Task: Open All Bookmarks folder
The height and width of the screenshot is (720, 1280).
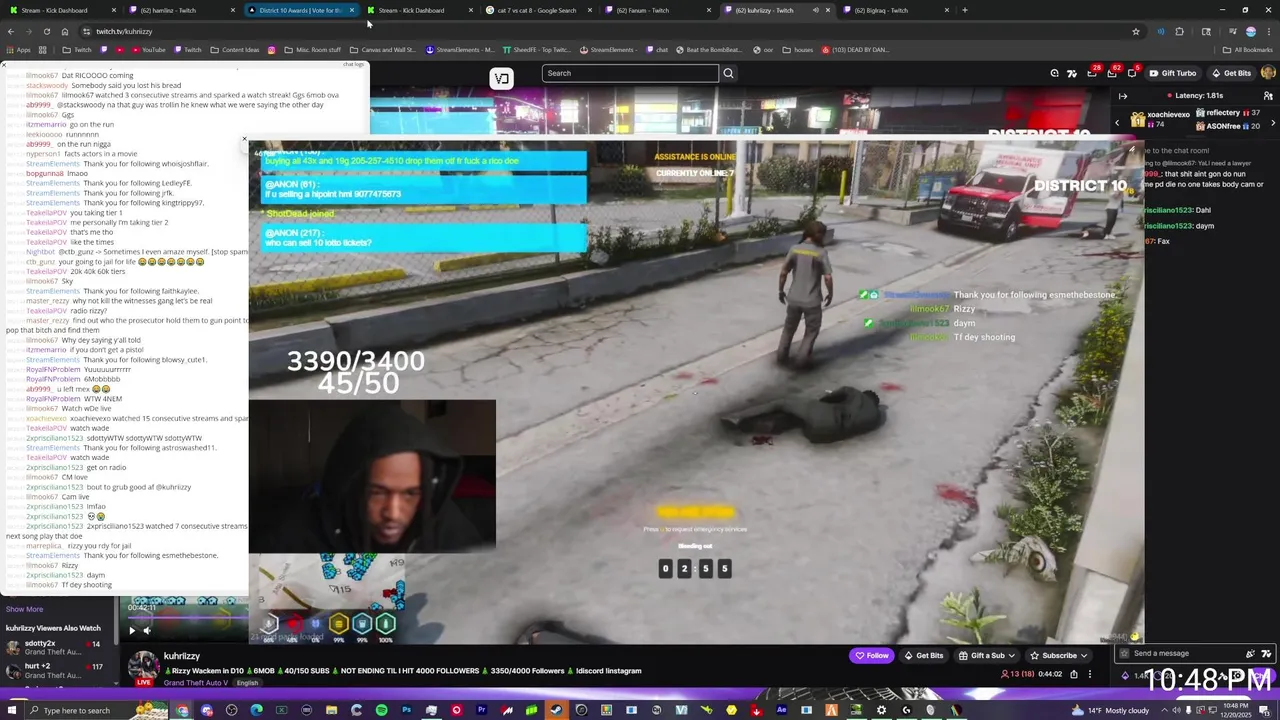Action: 1247,49
